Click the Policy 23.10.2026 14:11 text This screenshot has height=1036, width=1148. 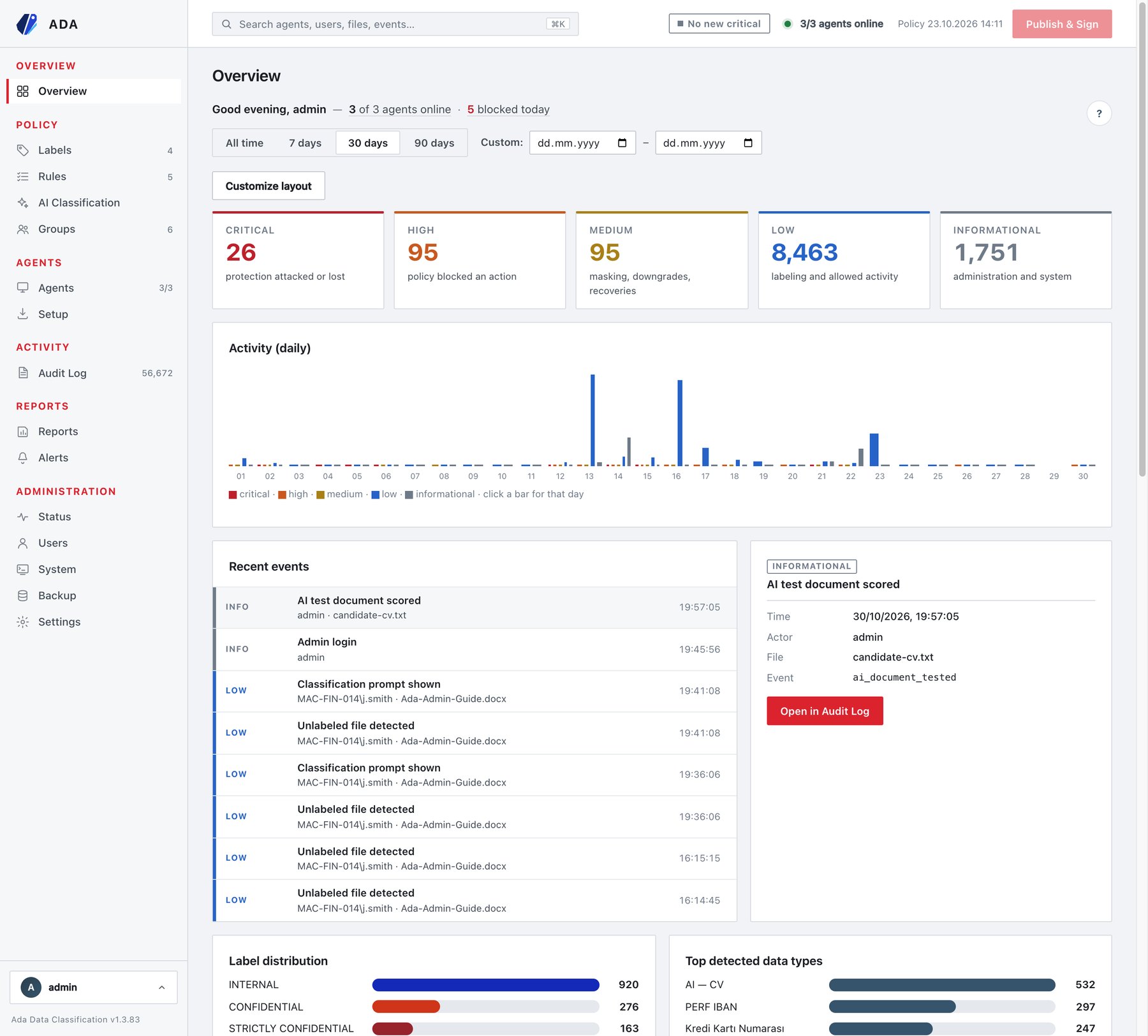[950, 24]
